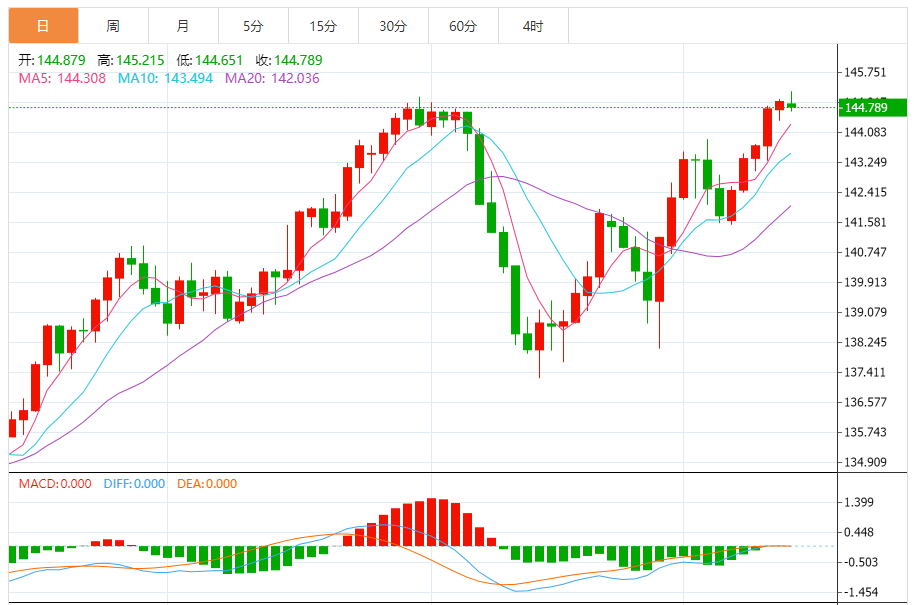Switch to the 月 monthly tab

click(x=183, y=26)
